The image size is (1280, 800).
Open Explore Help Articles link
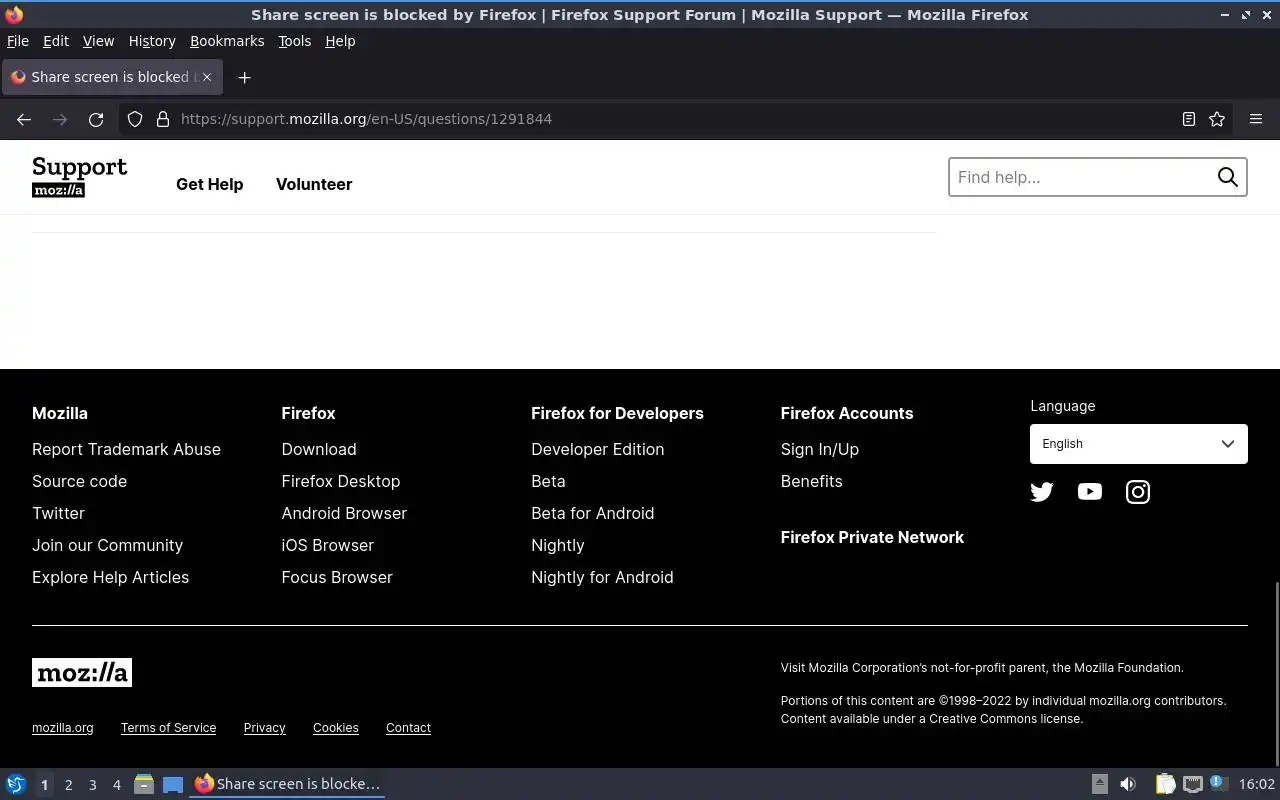[x=110, y=577]
